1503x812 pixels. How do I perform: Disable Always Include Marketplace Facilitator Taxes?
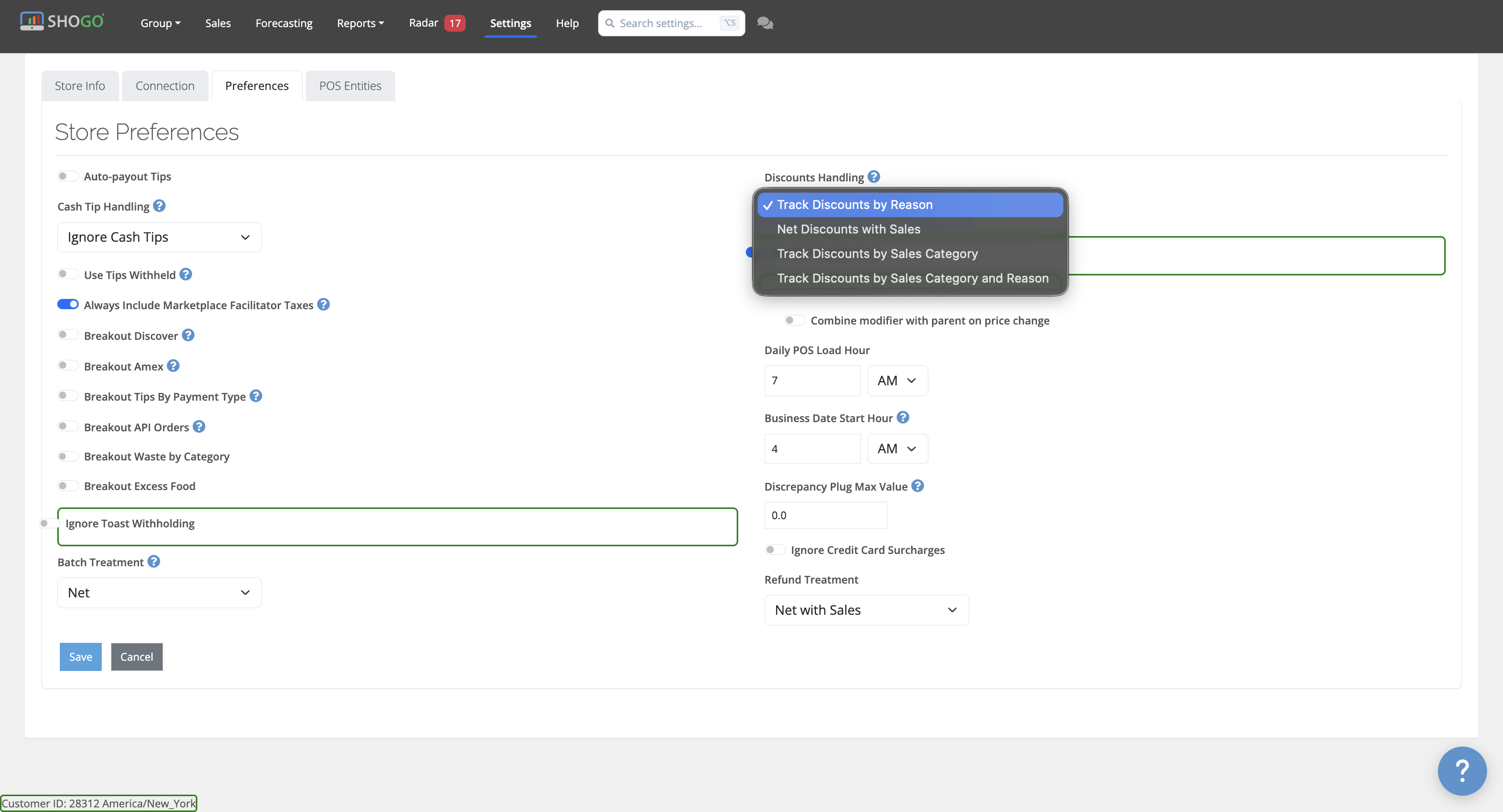pyautogui.click(x=67, y=305)
